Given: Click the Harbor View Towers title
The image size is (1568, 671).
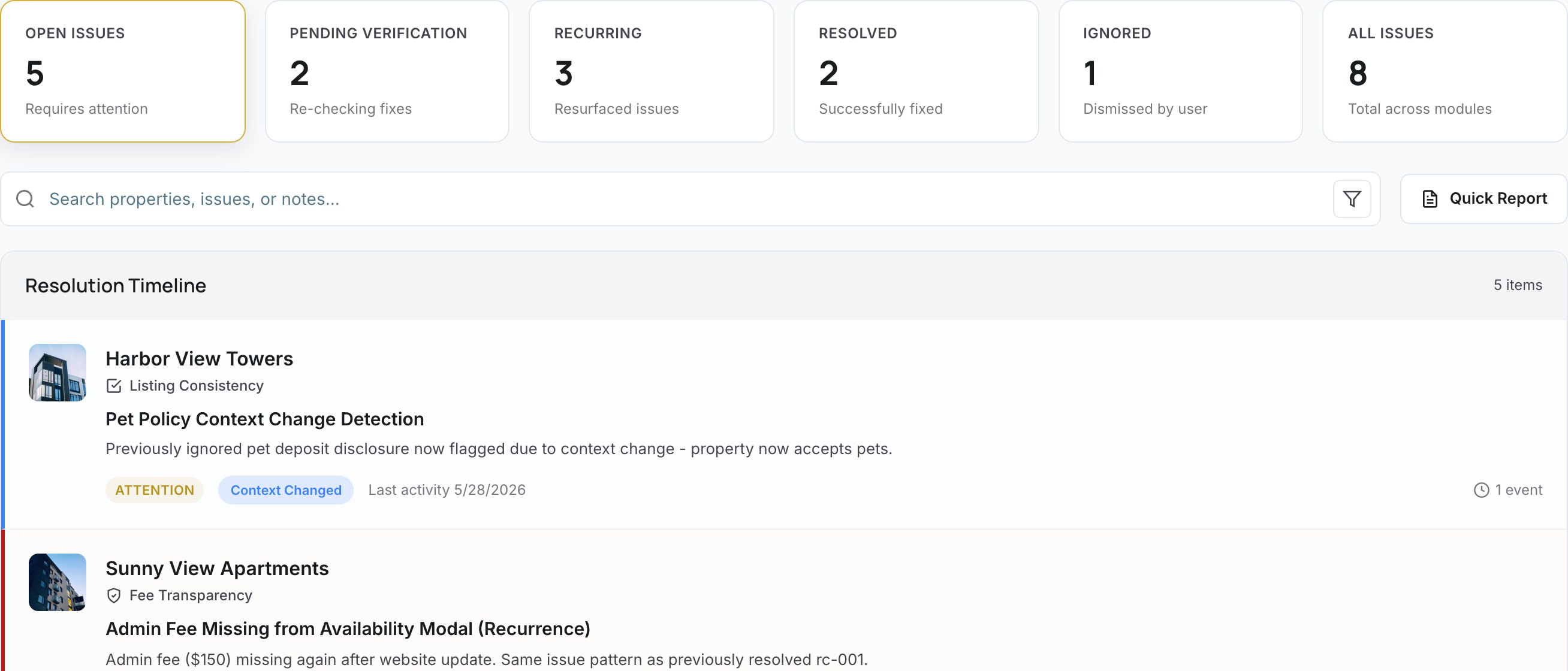Looking at the screenshot, I should pos(199,359).
